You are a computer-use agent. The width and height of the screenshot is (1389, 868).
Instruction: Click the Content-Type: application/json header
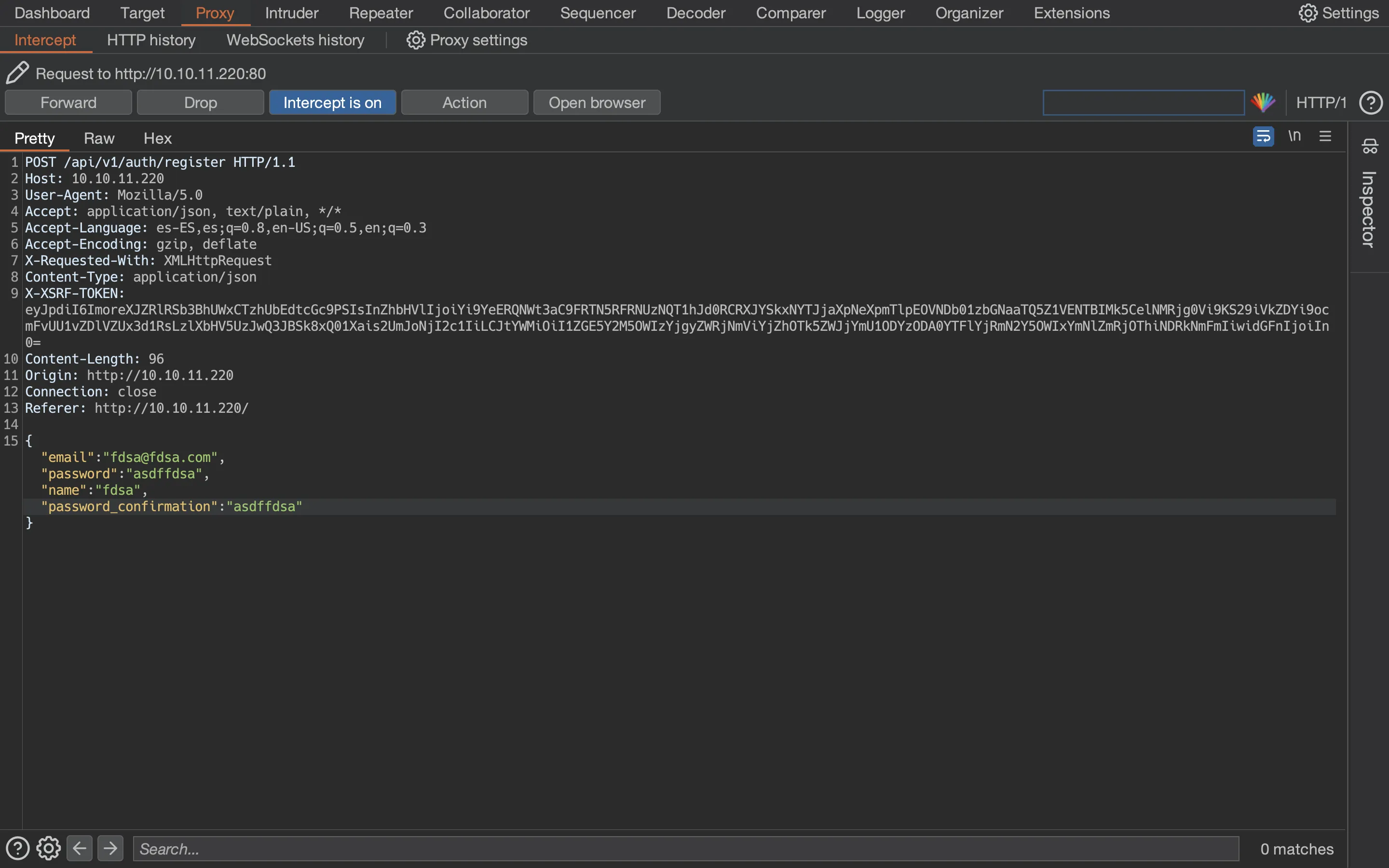[141, 277]
